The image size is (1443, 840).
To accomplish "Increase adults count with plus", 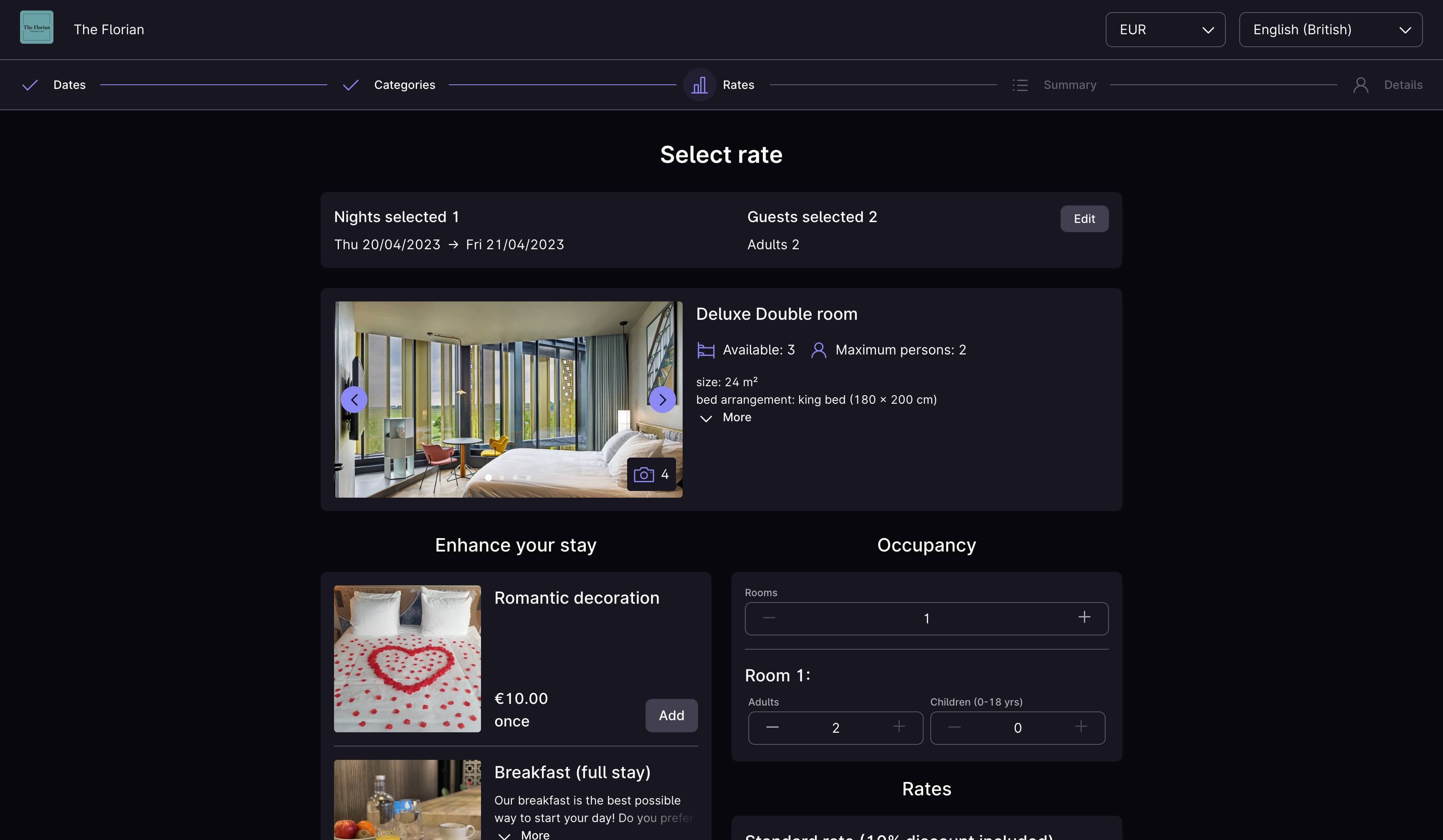I will 899,727.
